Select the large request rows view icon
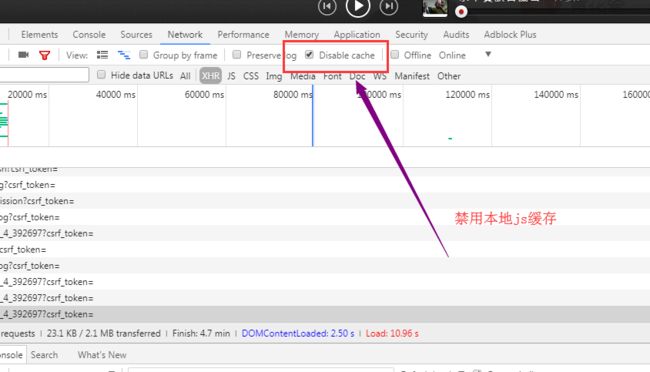This screenshot has width=650, height=372. pos(102,55)
